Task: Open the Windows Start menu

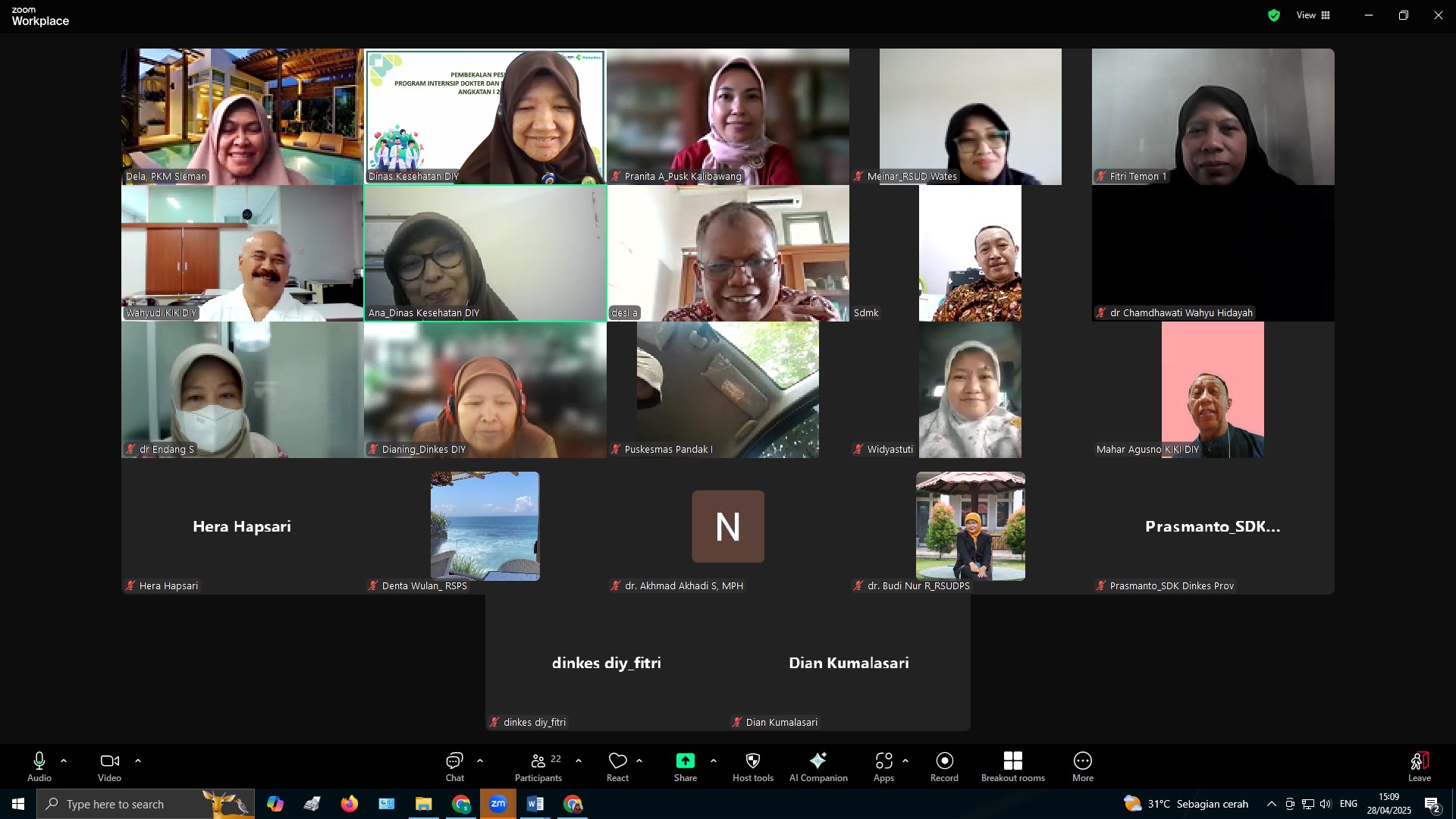Action: pyautogui.click(x=18, y=804)
